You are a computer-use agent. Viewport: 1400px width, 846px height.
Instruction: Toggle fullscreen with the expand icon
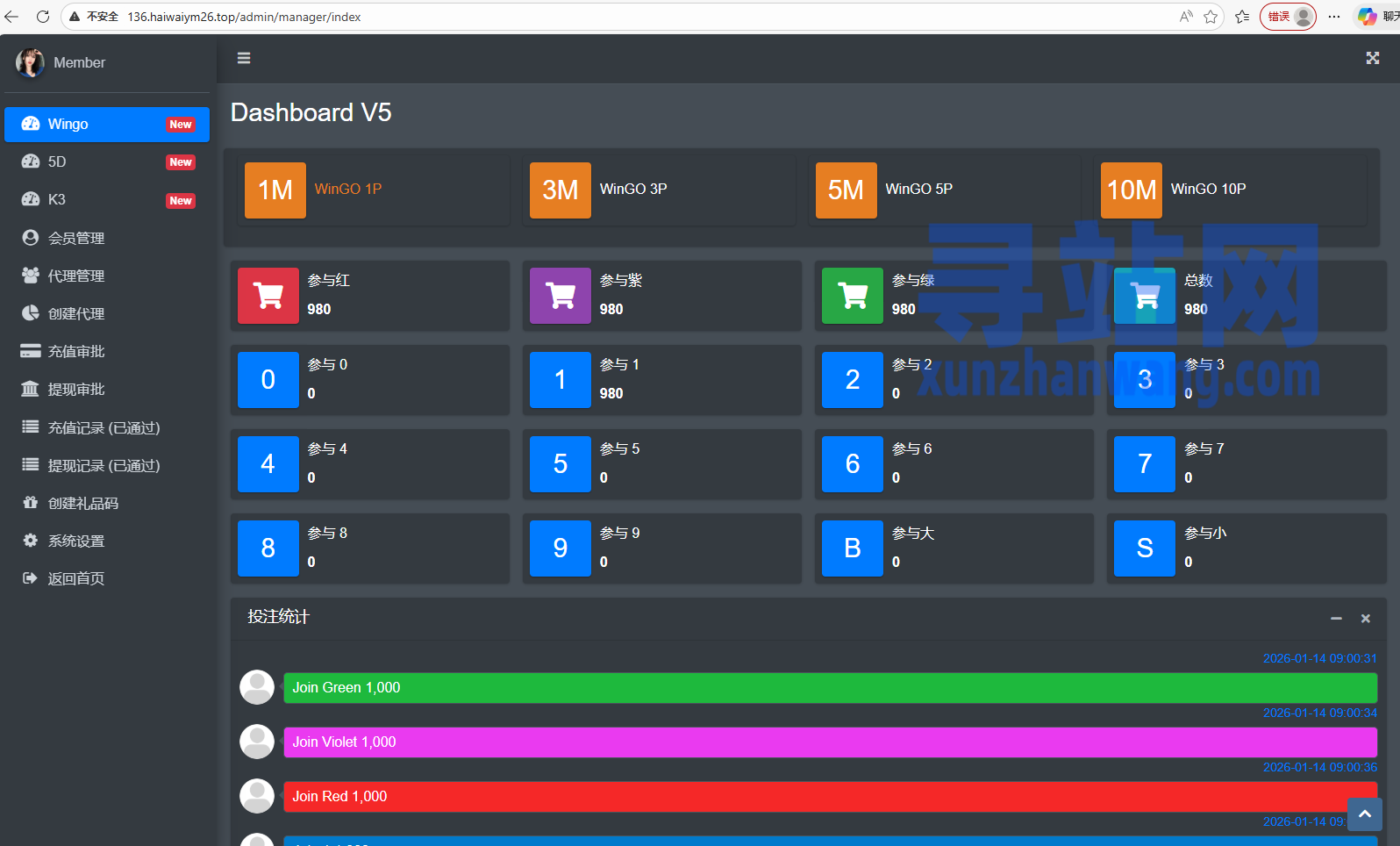pos(1372,58)
